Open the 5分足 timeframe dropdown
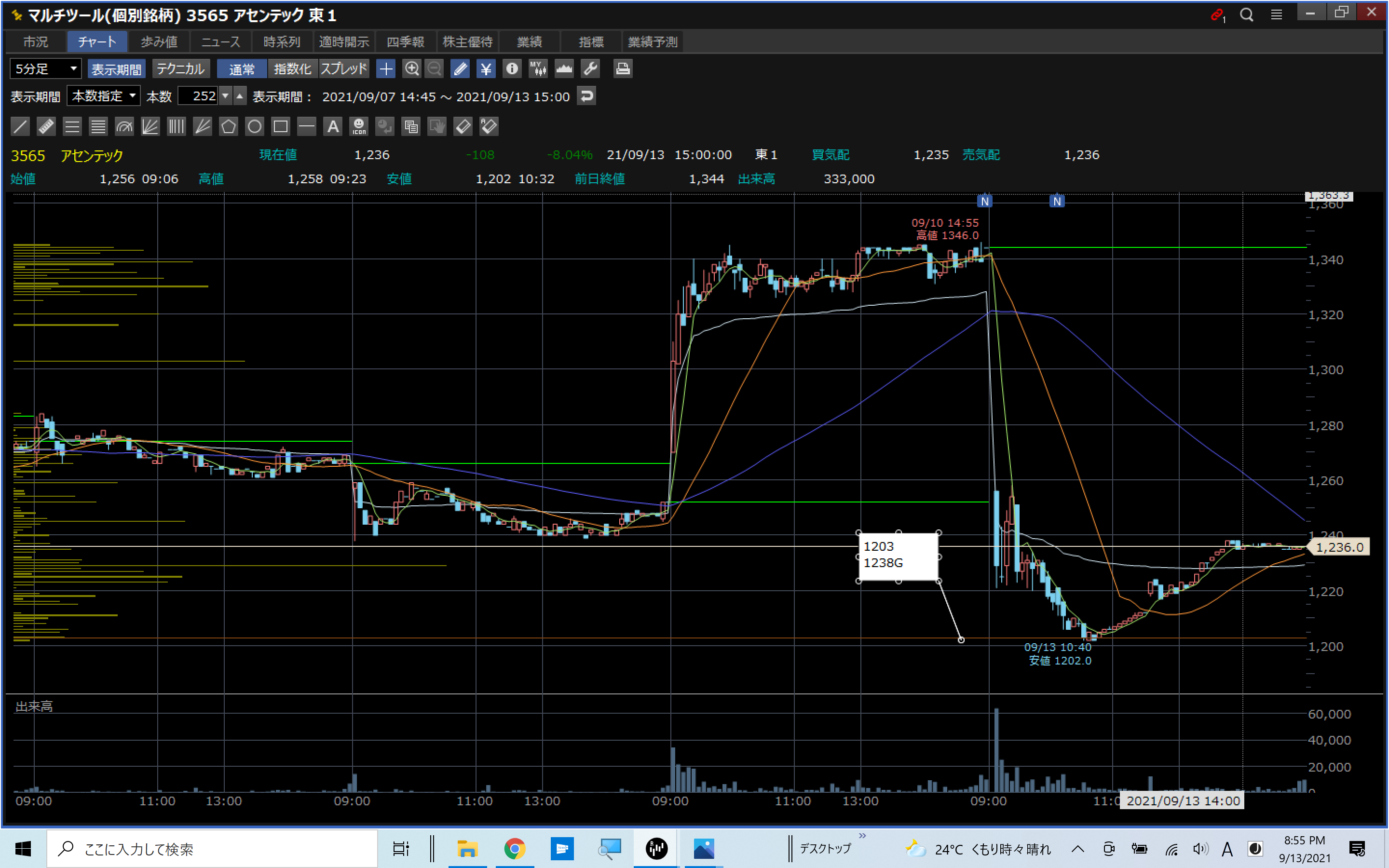Screen dimensions: 1389x868 tap(45, 69)
